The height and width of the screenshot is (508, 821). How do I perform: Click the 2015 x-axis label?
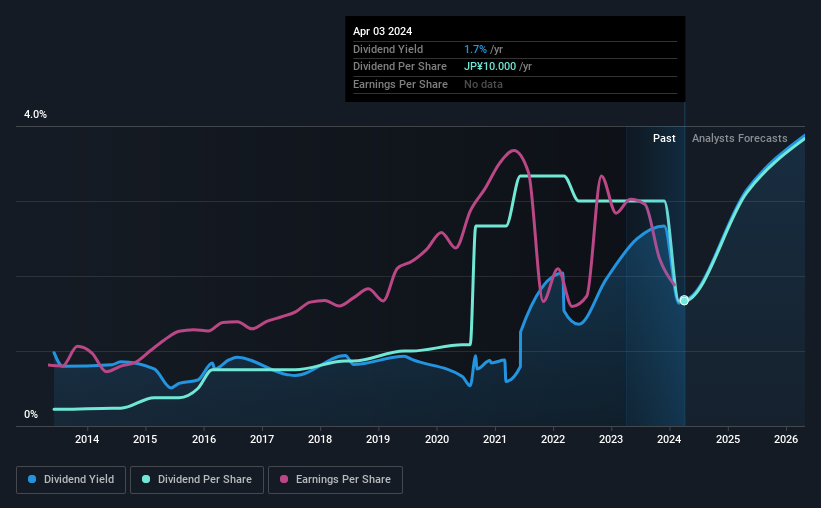(x=145, y=439)
